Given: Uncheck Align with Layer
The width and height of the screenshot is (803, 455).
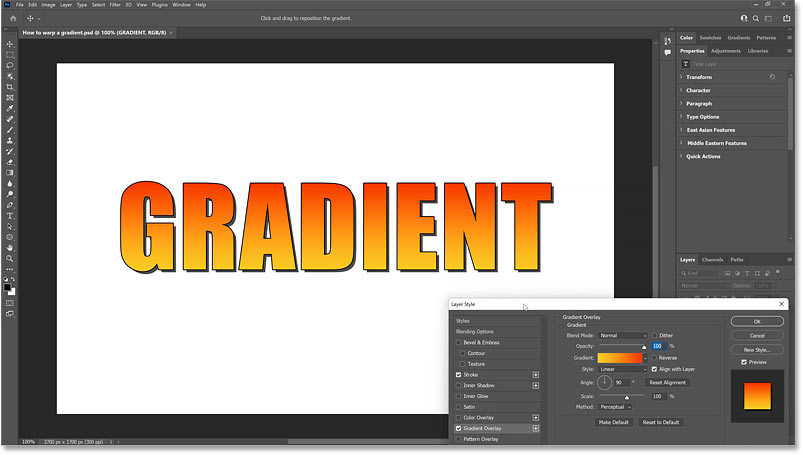Looking at the screenshot, I should (x=654, y=369).
